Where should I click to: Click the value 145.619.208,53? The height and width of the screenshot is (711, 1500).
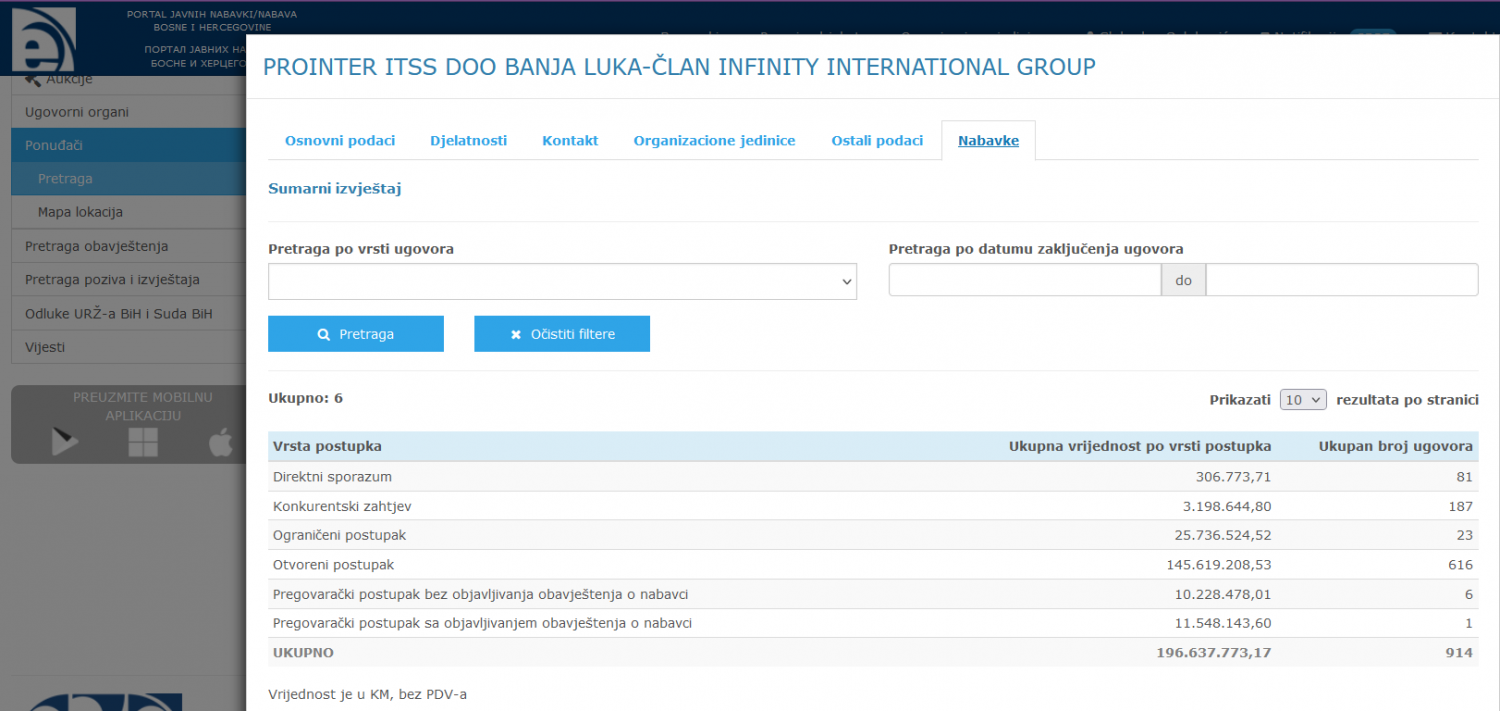pos(1219,565)
